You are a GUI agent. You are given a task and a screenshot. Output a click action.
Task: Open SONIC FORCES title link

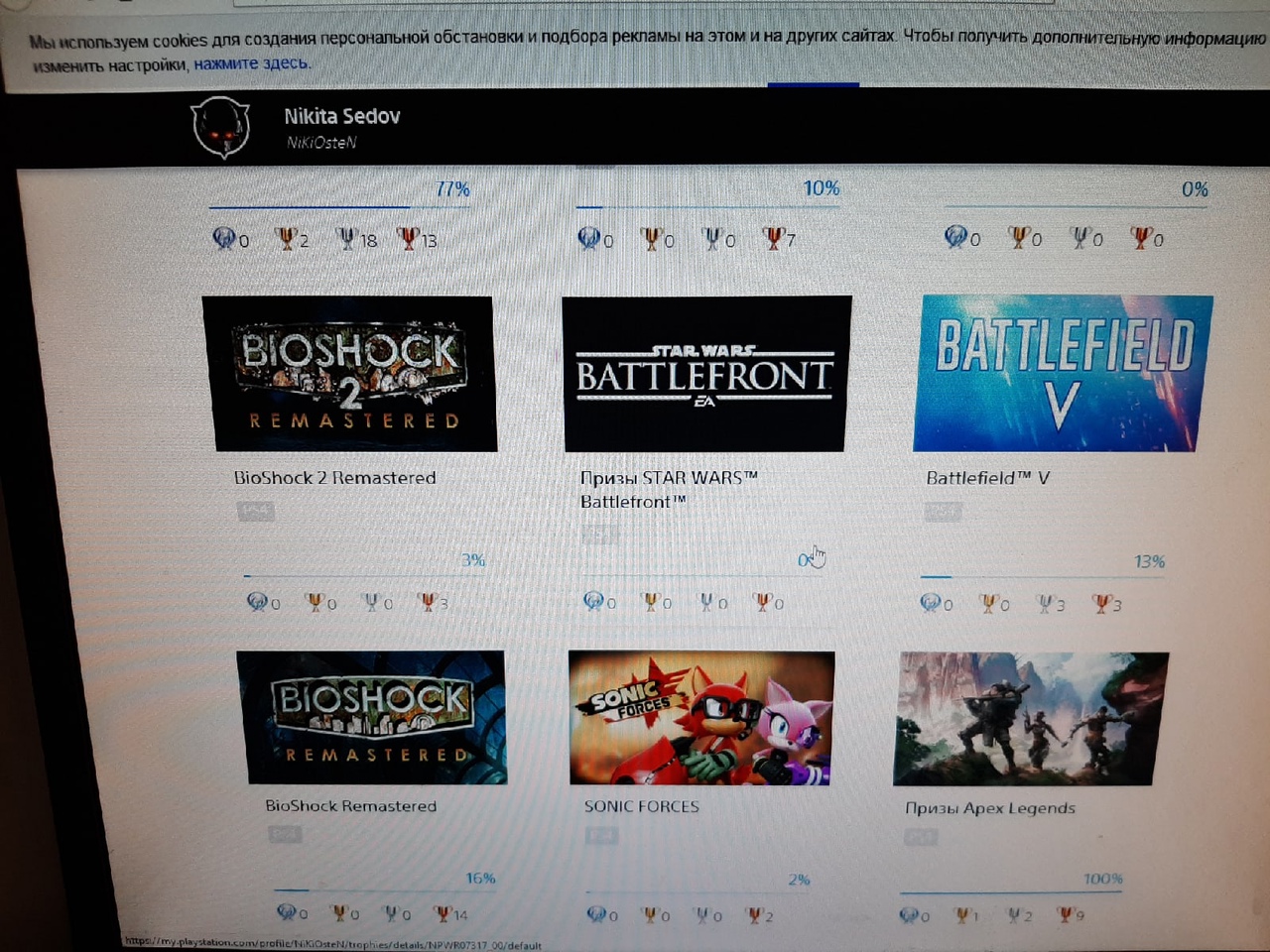(x=642, y=806)
